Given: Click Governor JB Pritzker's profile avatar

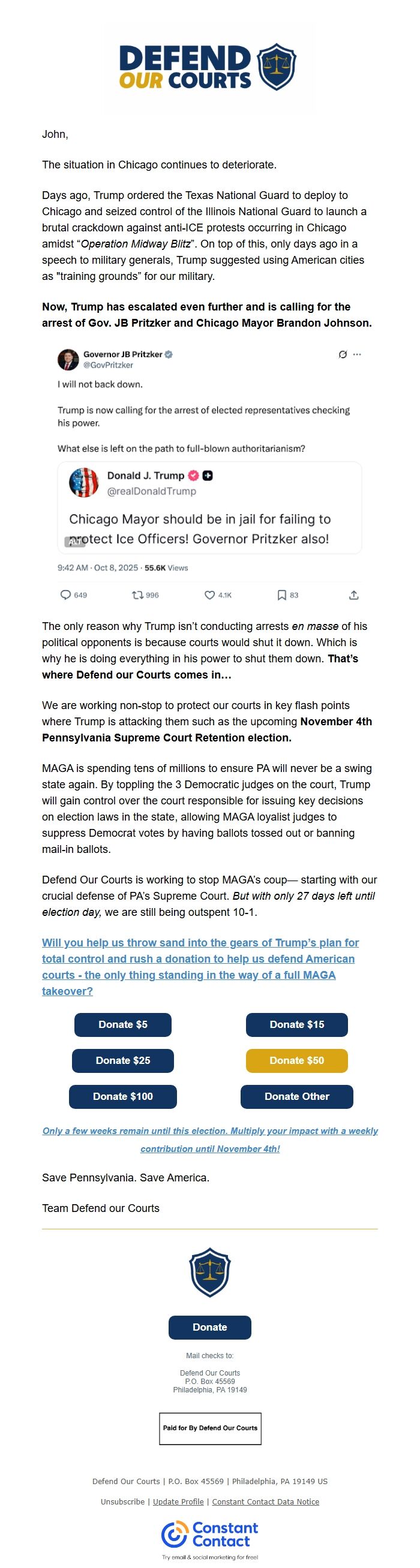Looking at the screenshot, I should coord(68,360).
